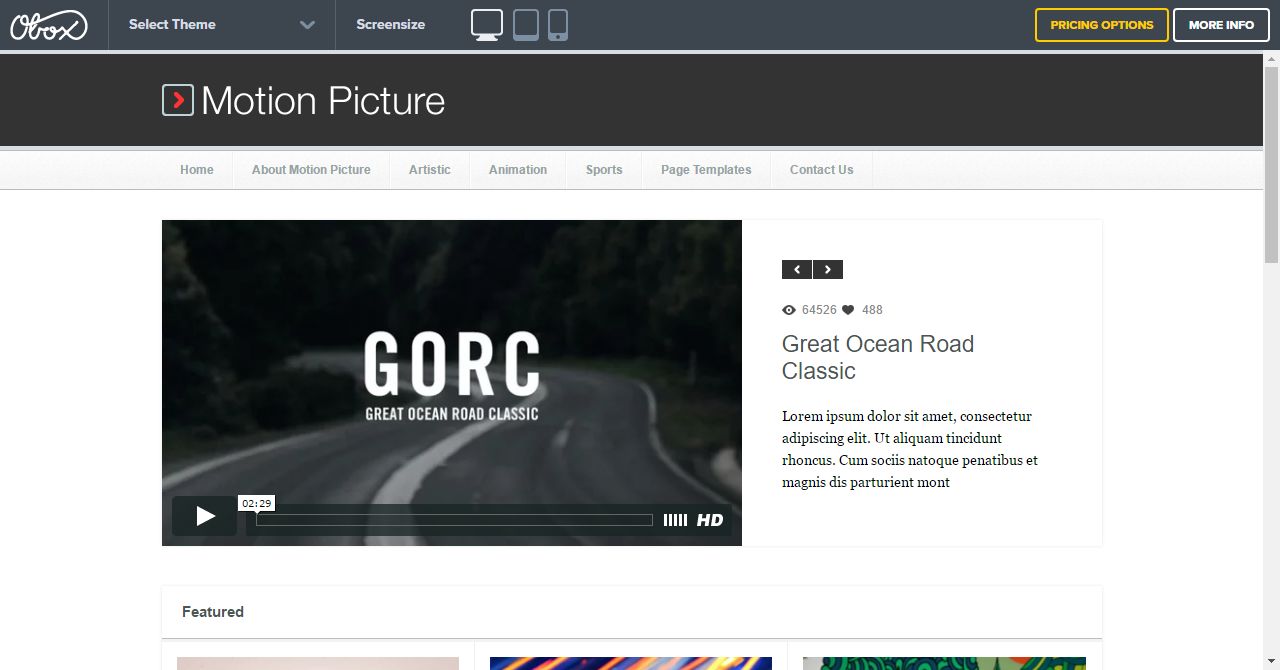Click the Featured section heading
The width and height of the screenshot is (1280, 670).
[213, 612]
